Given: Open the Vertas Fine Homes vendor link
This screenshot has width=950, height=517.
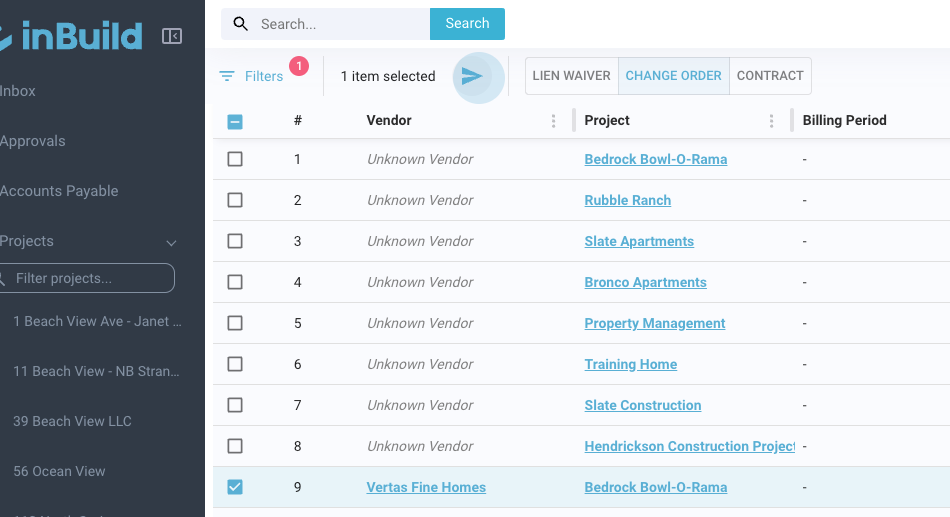Looking at the screenshot, I should click(426, 488).
